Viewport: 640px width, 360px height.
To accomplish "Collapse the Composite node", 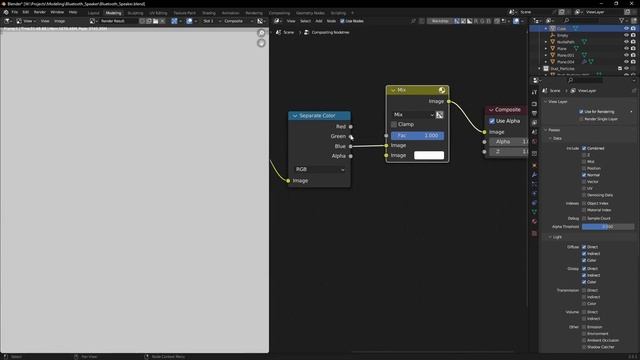I will [x=491, y=110].
